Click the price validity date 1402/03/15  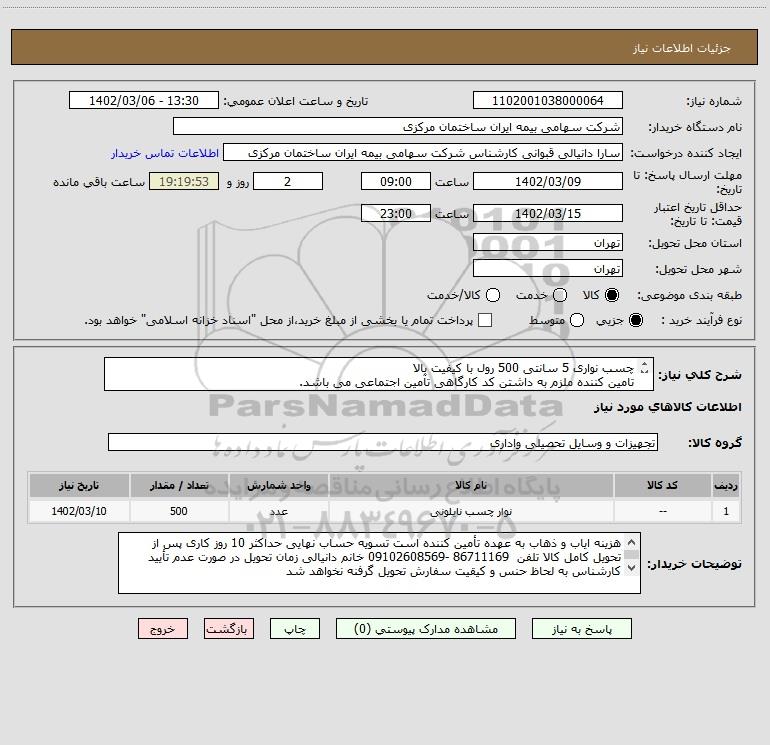pos(548,213)
